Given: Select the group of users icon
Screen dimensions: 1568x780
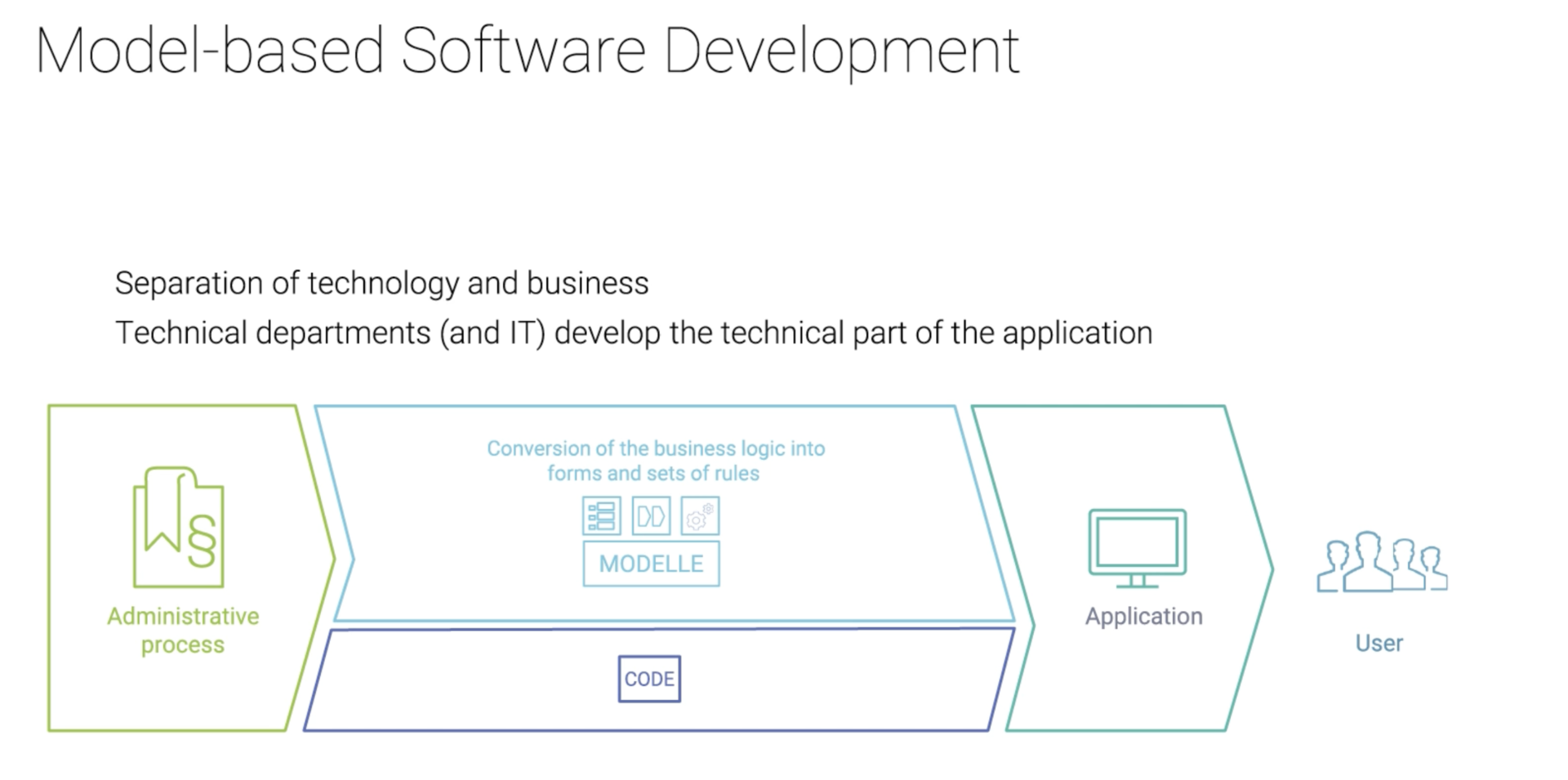Looking at the screenshot, I should (1381, 562).
